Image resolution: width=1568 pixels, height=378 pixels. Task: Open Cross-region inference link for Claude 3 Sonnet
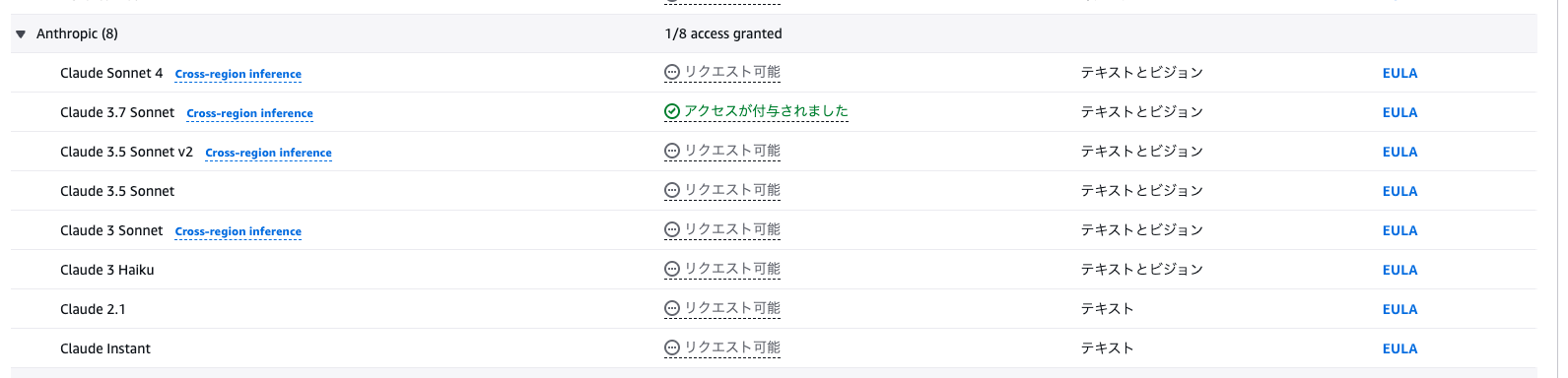(x=239, y=231)
